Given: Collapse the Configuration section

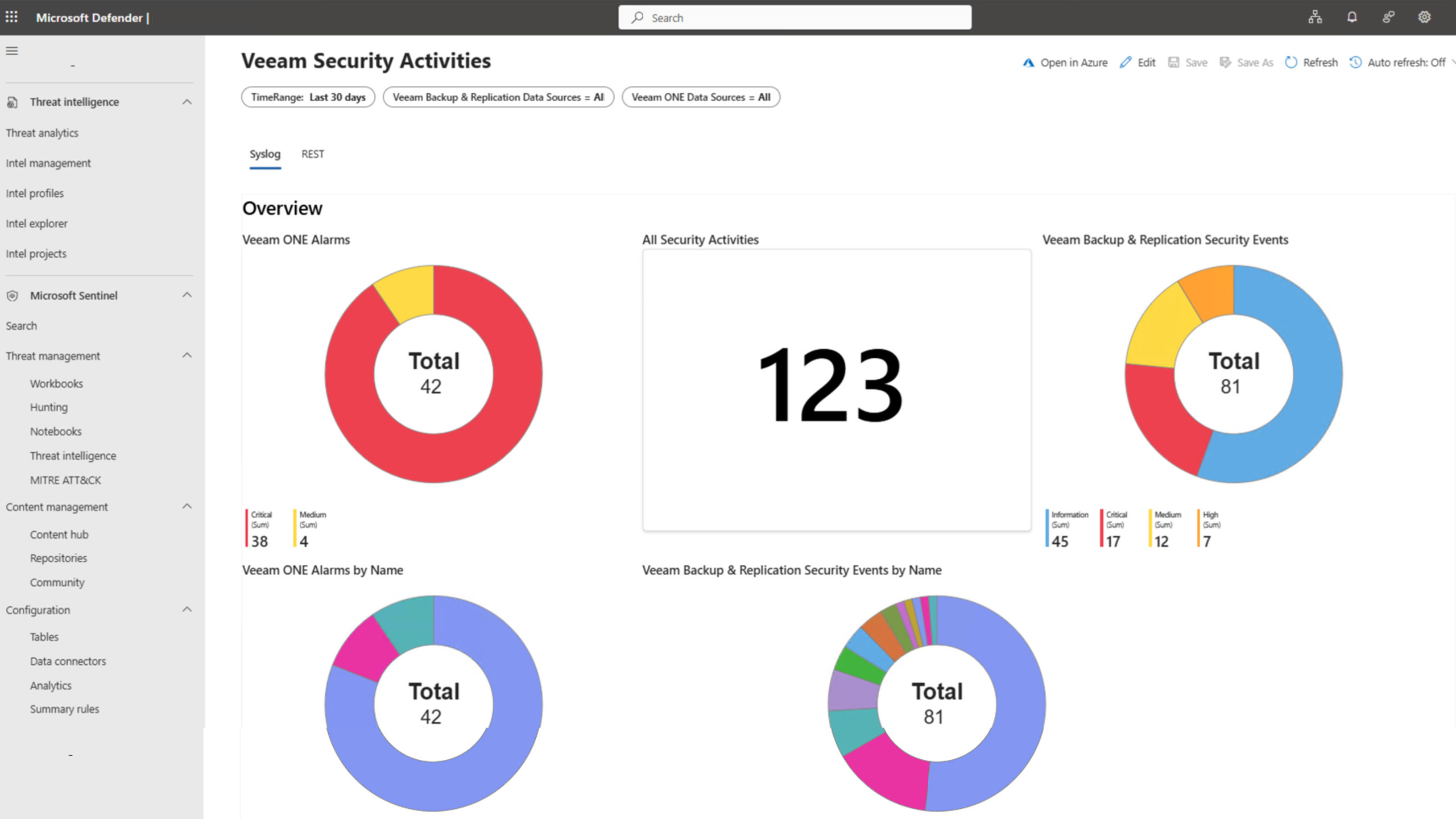Looking at the screenshot, I should 187,609.
